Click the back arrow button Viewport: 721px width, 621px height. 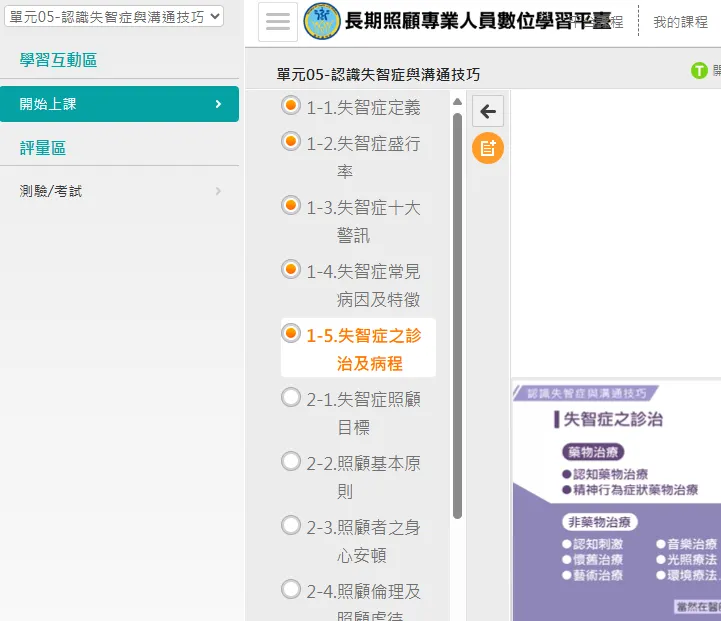(488, 111)
